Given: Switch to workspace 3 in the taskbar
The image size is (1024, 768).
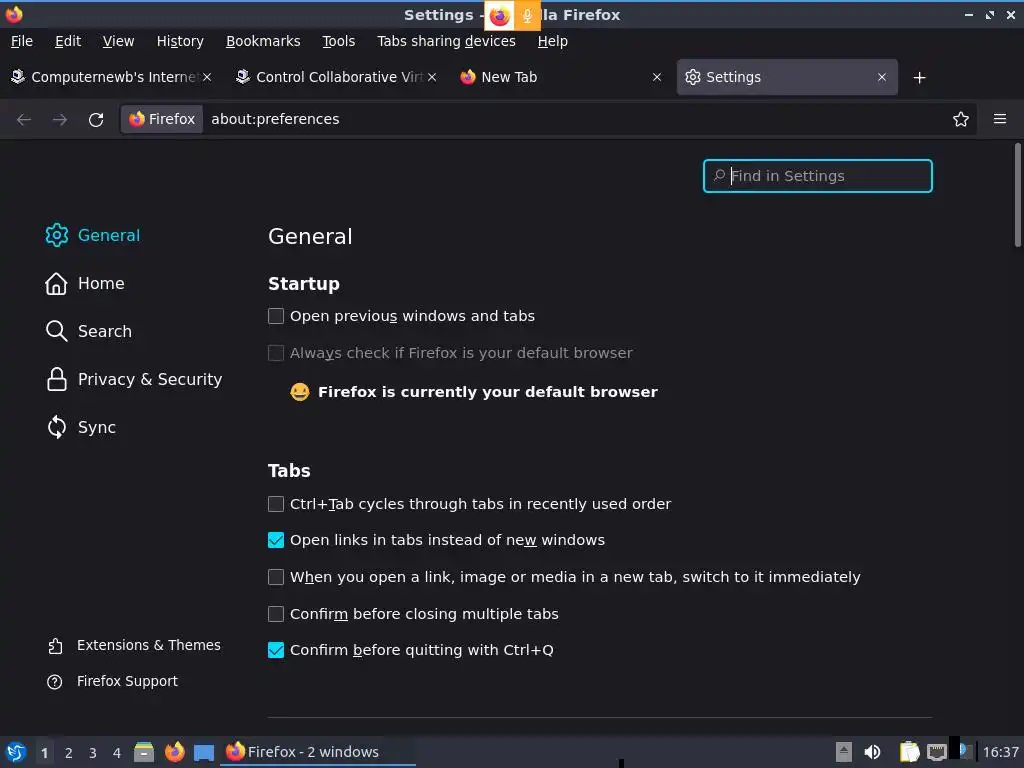Looking at the screenshot, I should [93, 753].
